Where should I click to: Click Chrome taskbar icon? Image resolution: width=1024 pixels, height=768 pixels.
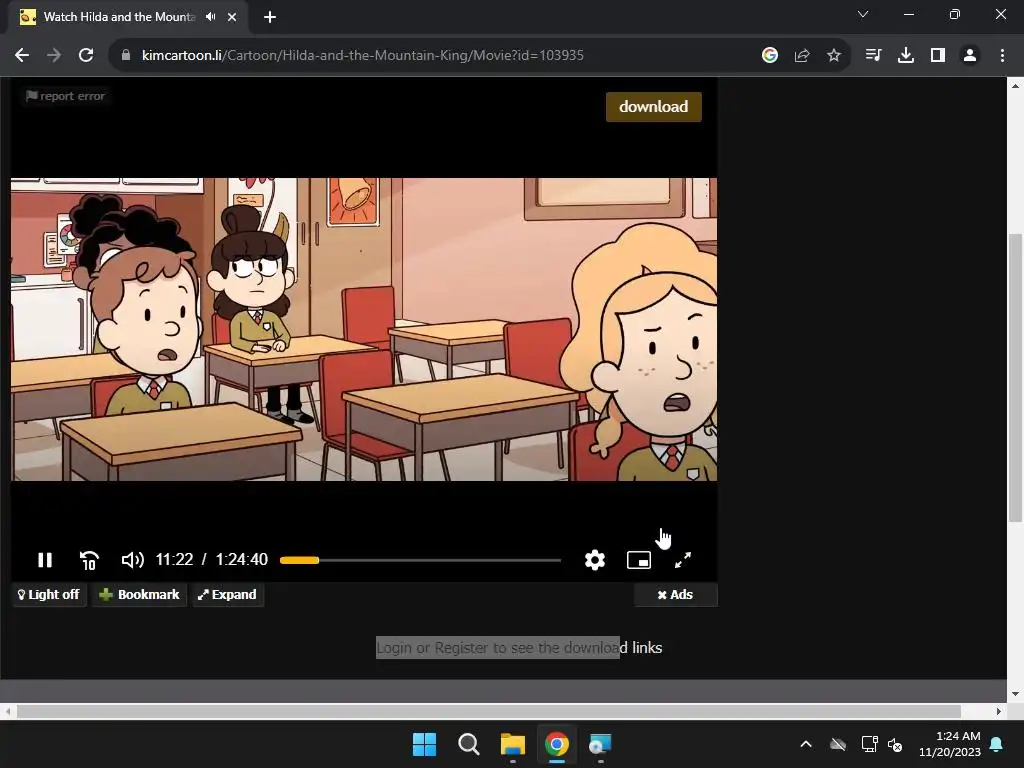click(556, 744)
